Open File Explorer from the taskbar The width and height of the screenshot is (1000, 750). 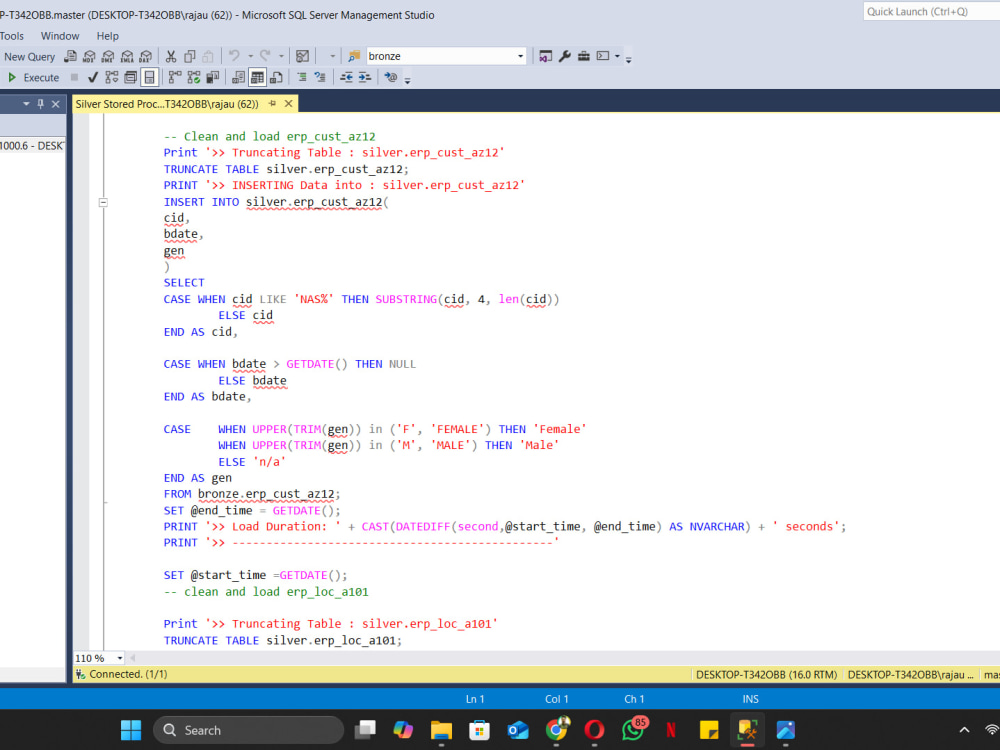(441, 729)
